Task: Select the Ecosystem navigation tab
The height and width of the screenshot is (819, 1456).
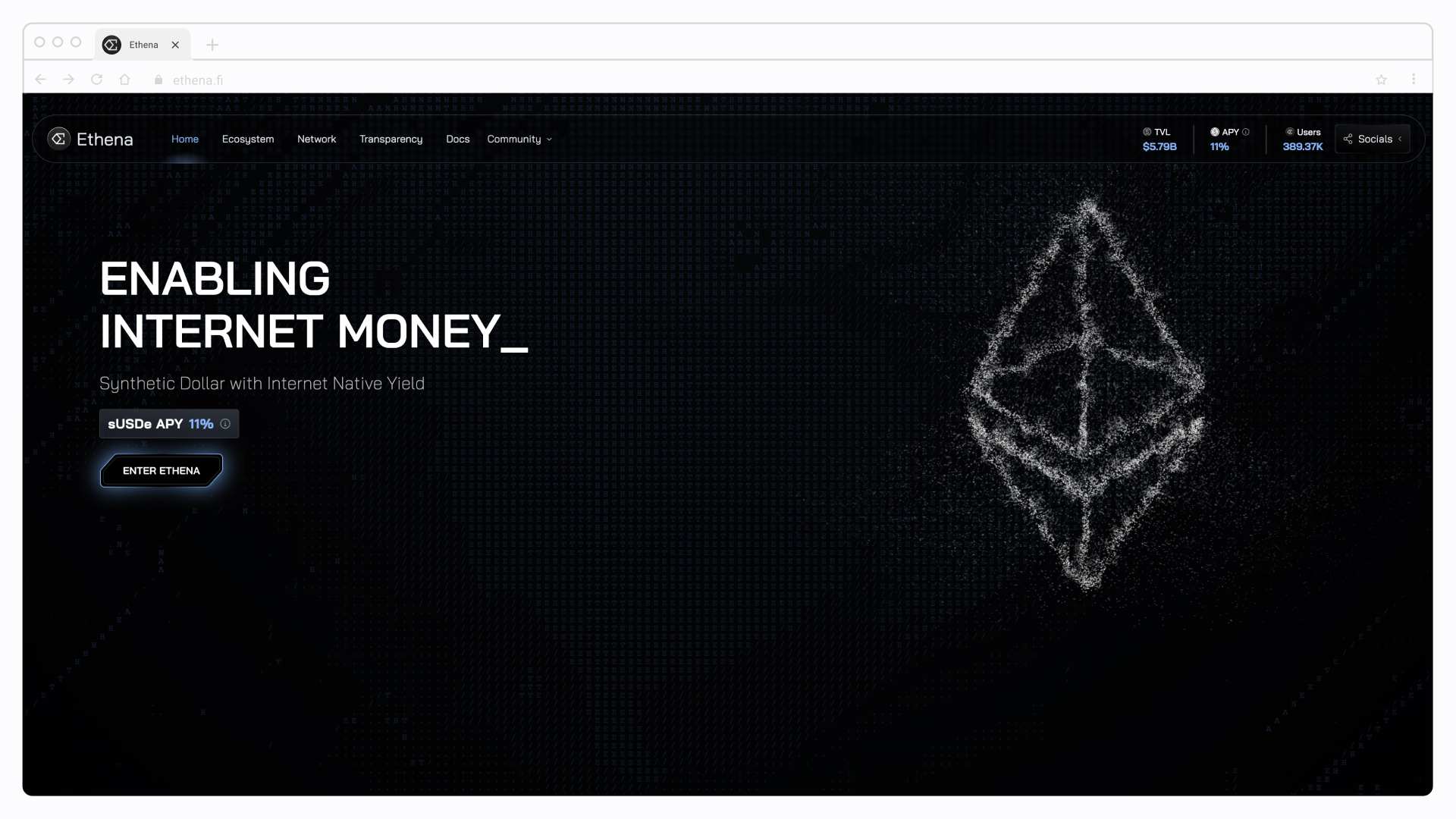Action: 247,138
